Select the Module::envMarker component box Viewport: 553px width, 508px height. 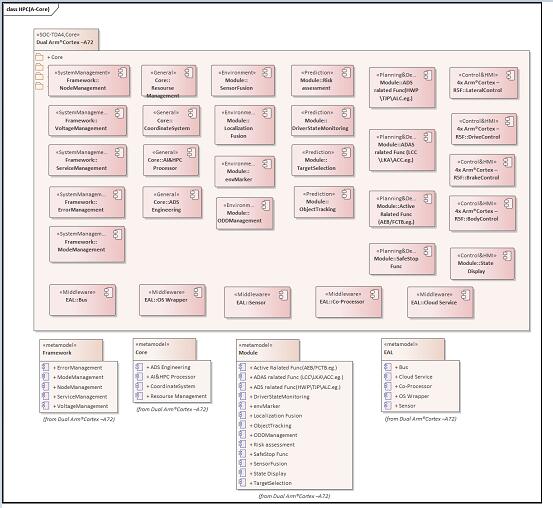244,171
